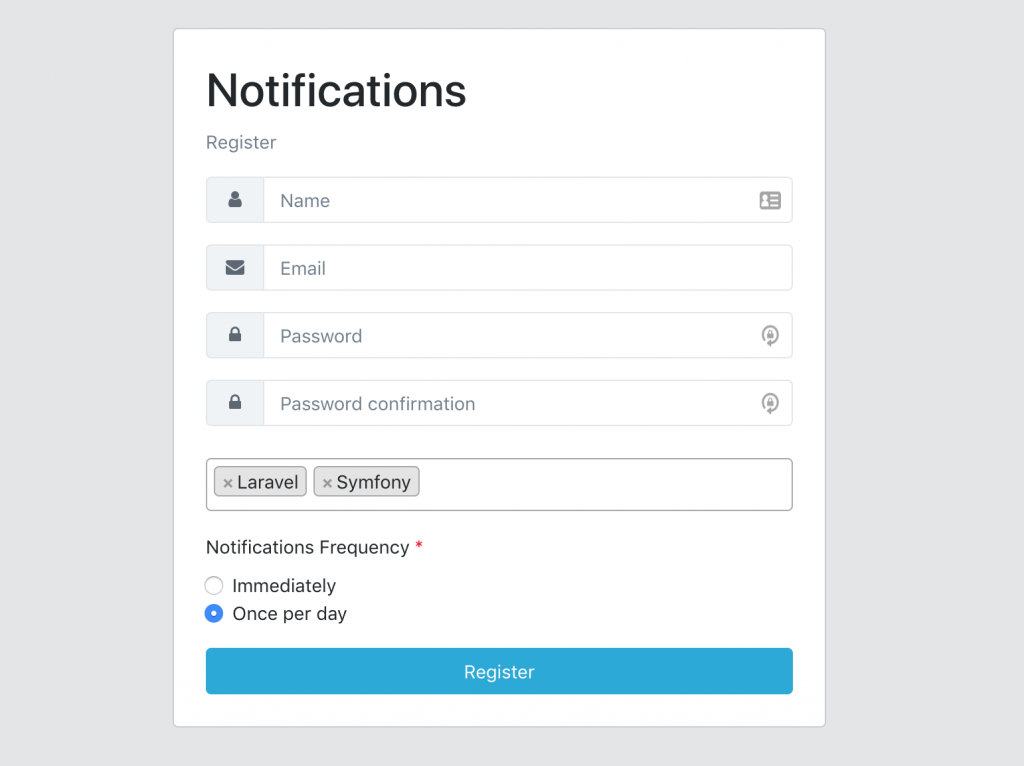Open the tags multi-select box
The image size is (1024, 766).
tap(600, 484)
